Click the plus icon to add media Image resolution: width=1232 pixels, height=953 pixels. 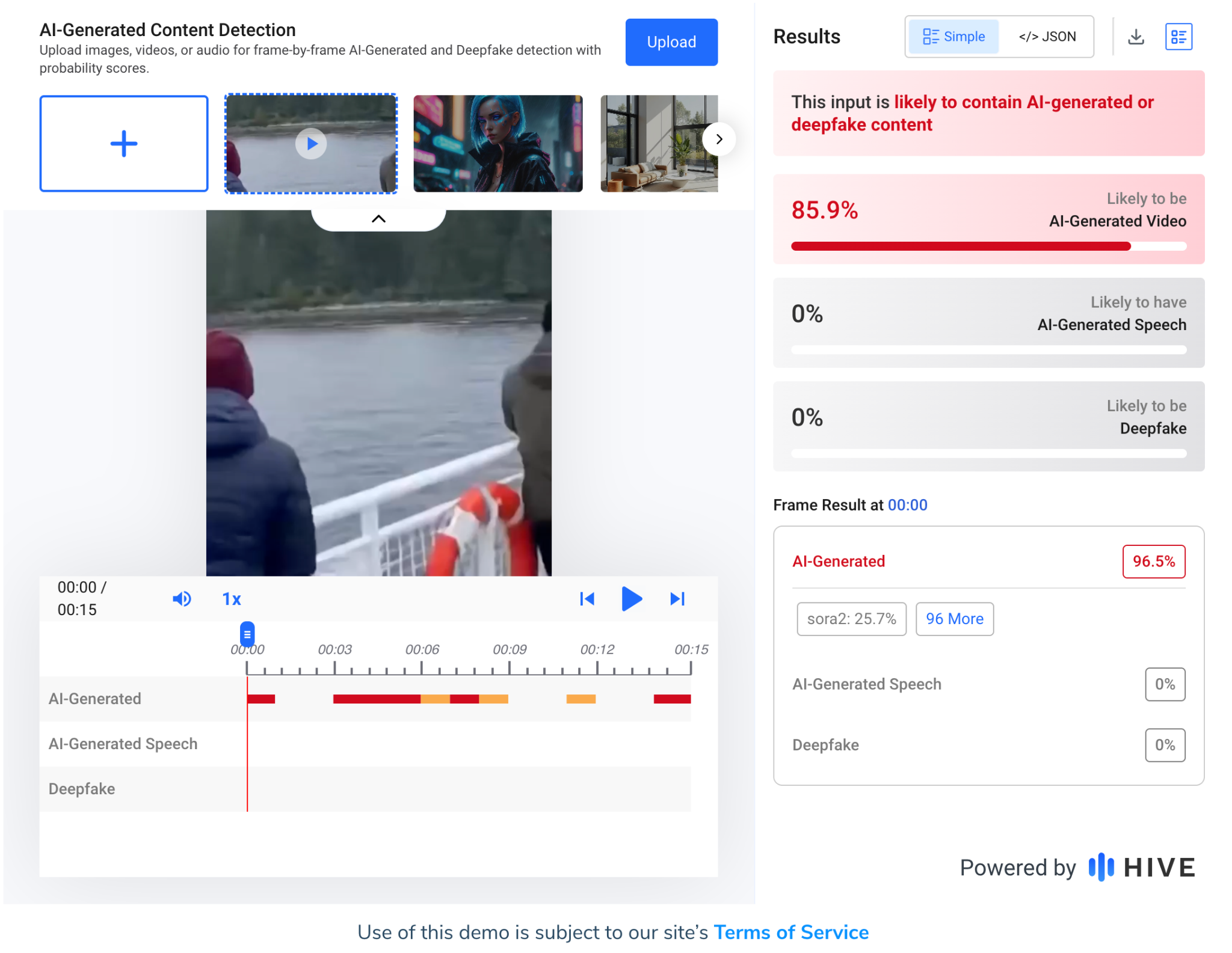pos(124,144)
